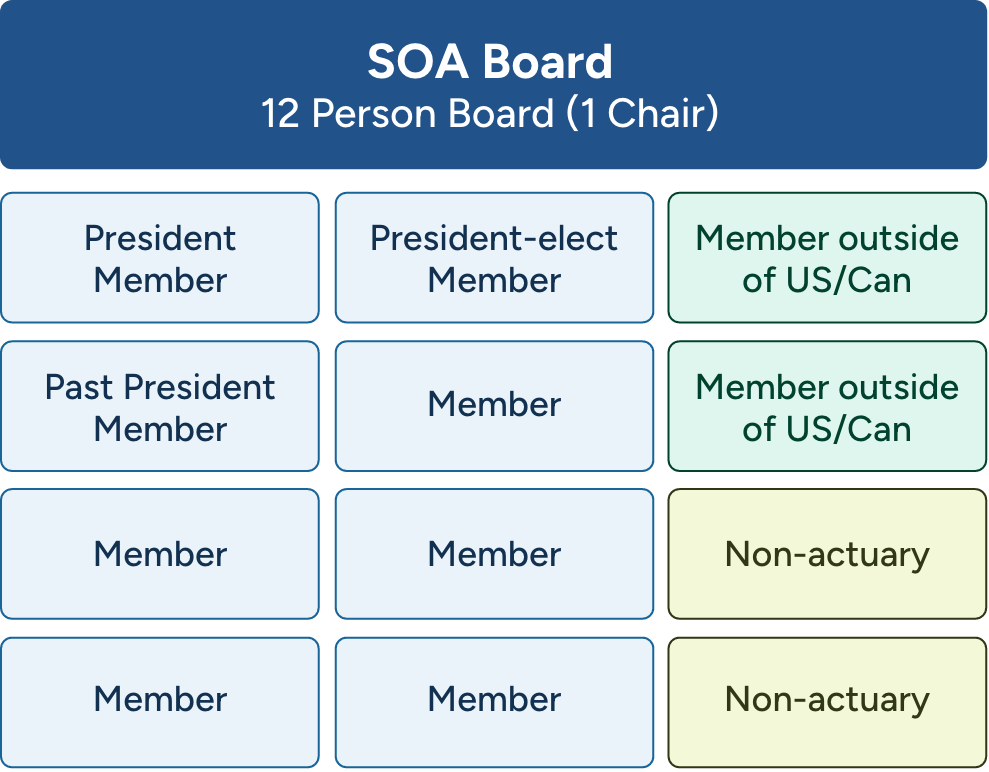This screenshot has width=989, height=772.
Task: Click the '(1 Chair)' text in the header
Action: [x=642, y=113]
